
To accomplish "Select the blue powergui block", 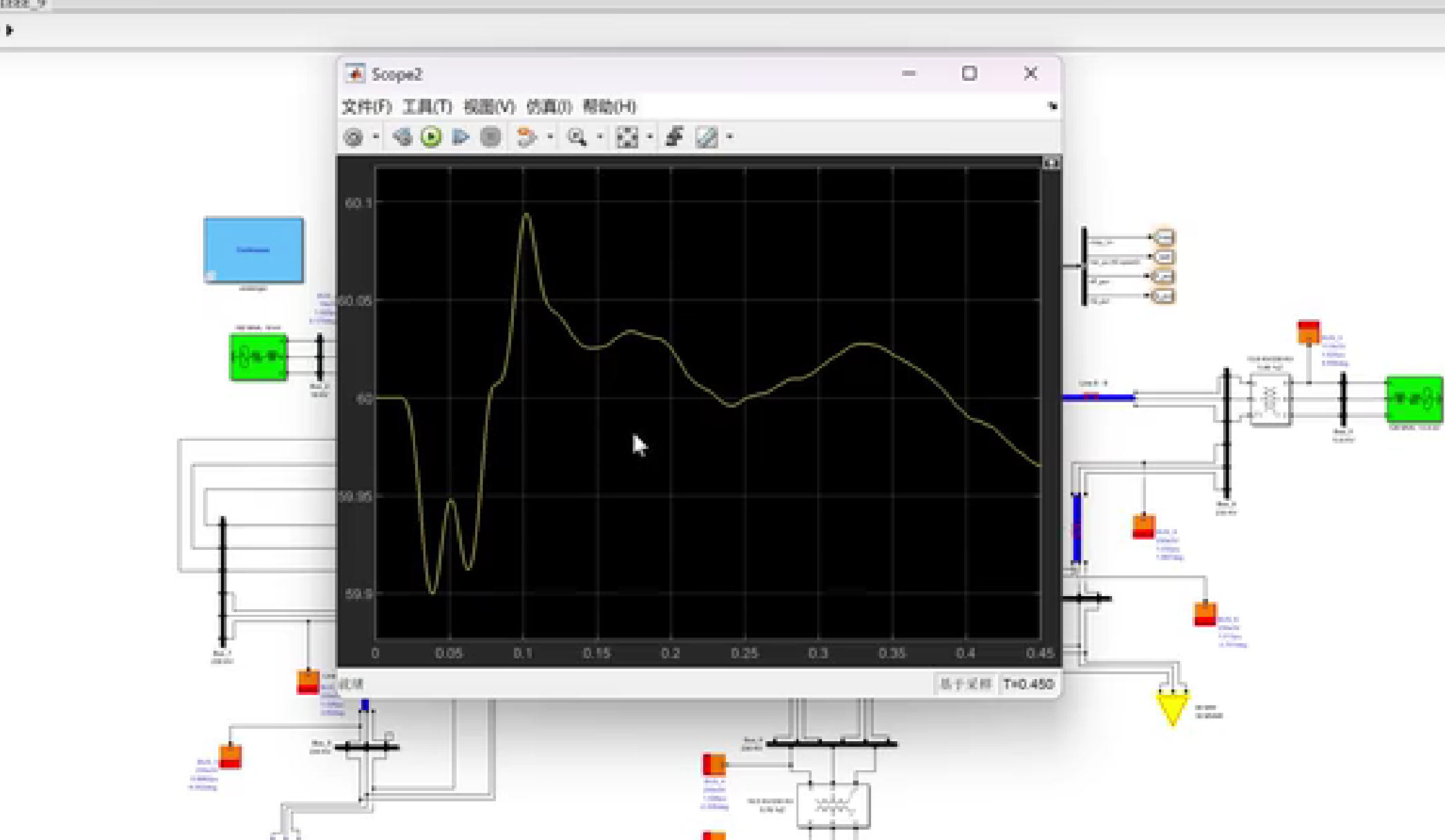I will tap(253, 250).
